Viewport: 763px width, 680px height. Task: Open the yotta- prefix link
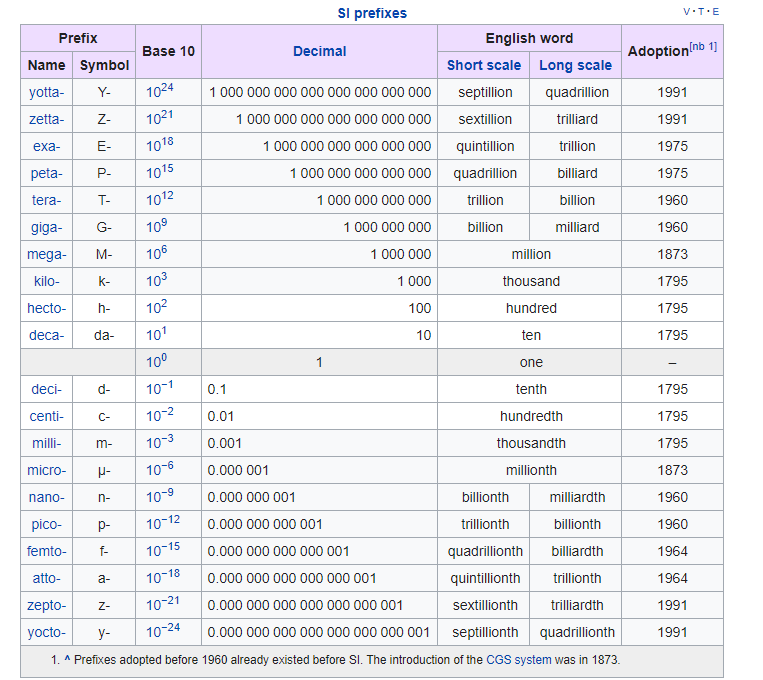[47, 92]
